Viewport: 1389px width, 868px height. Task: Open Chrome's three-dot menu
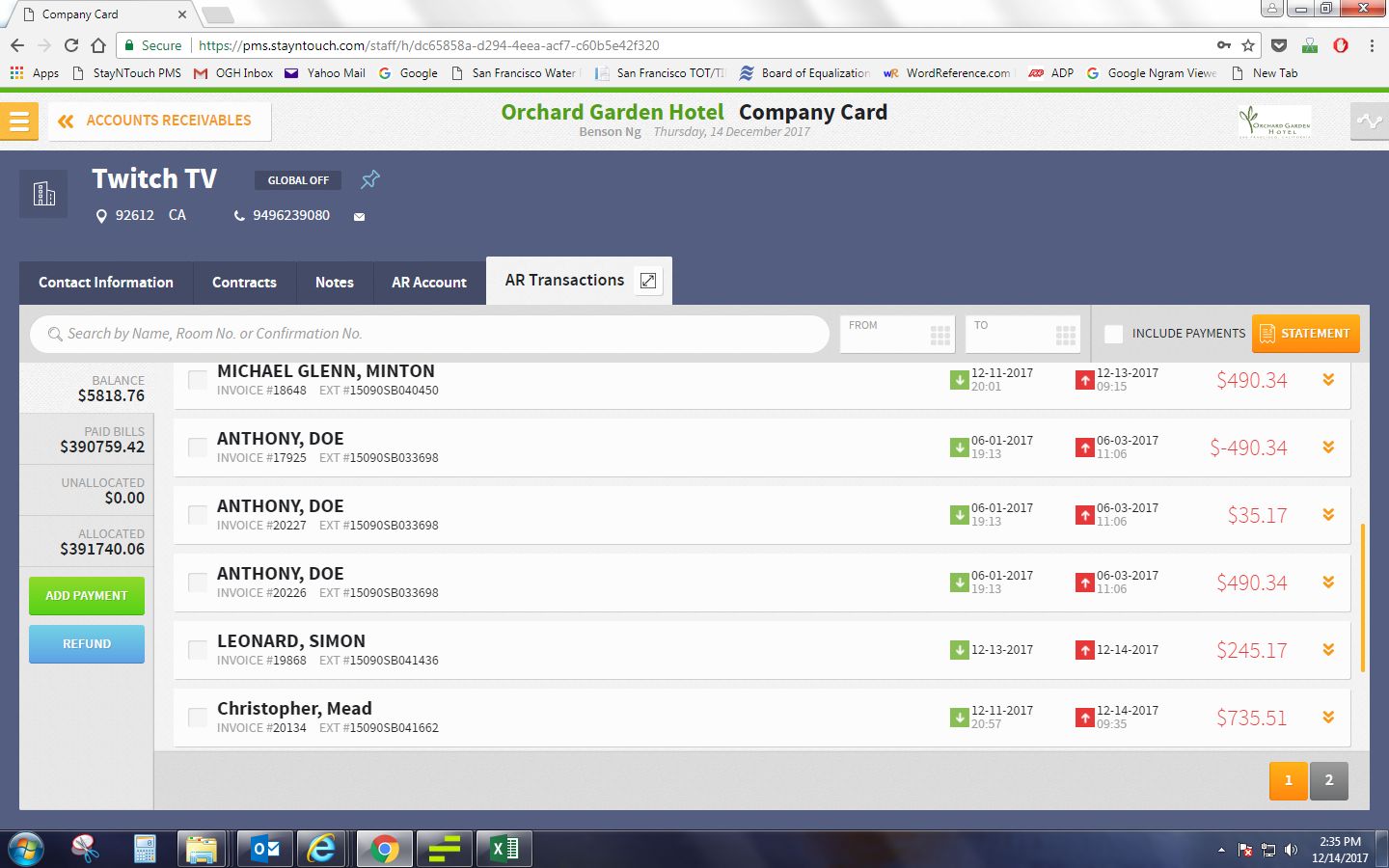pyautogui.click(x=1372, y=45)
